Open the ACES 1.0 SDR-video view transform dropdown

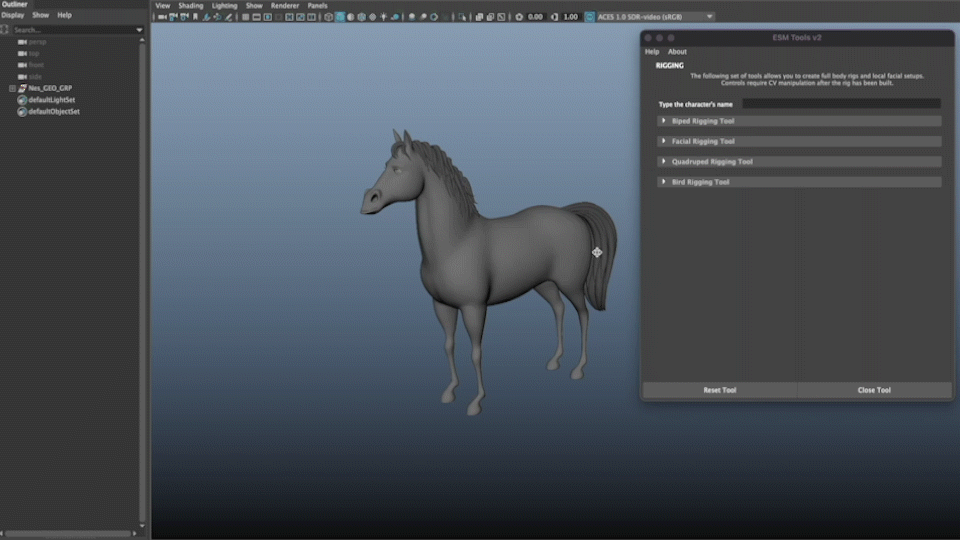pos(655,17)
